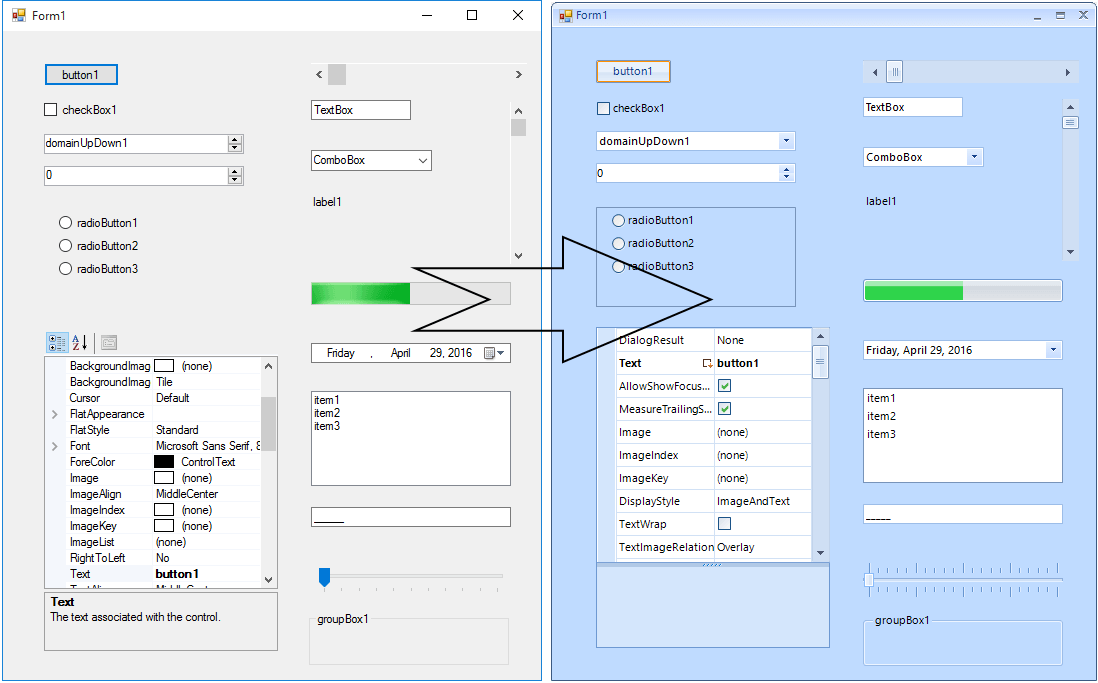1098x683 pixels.
Task: Open calendar icon in gray form date picker
Action: click(x=489, y=353)
